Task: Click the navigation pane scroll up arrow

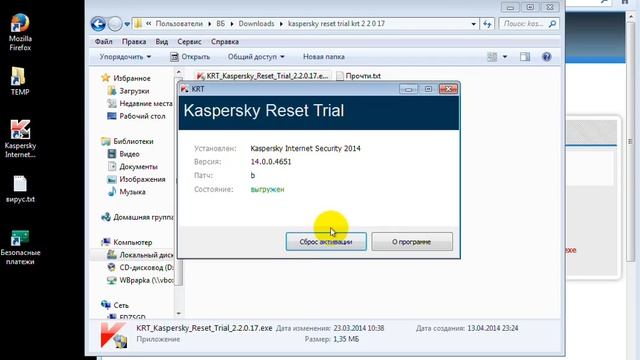Action: point(178,72)
